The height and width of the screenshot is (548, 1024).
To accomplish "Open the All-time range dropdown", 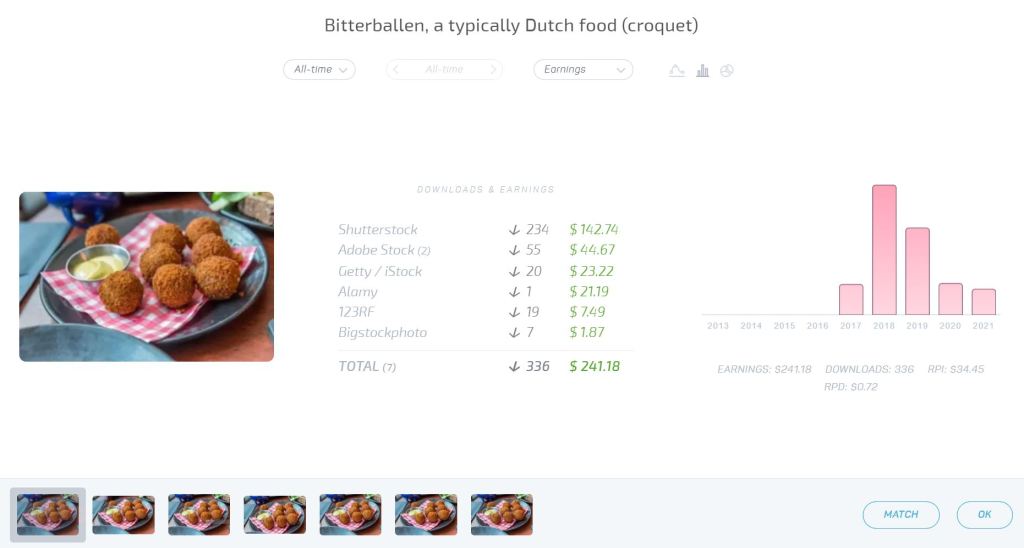I will coord(319,70).
